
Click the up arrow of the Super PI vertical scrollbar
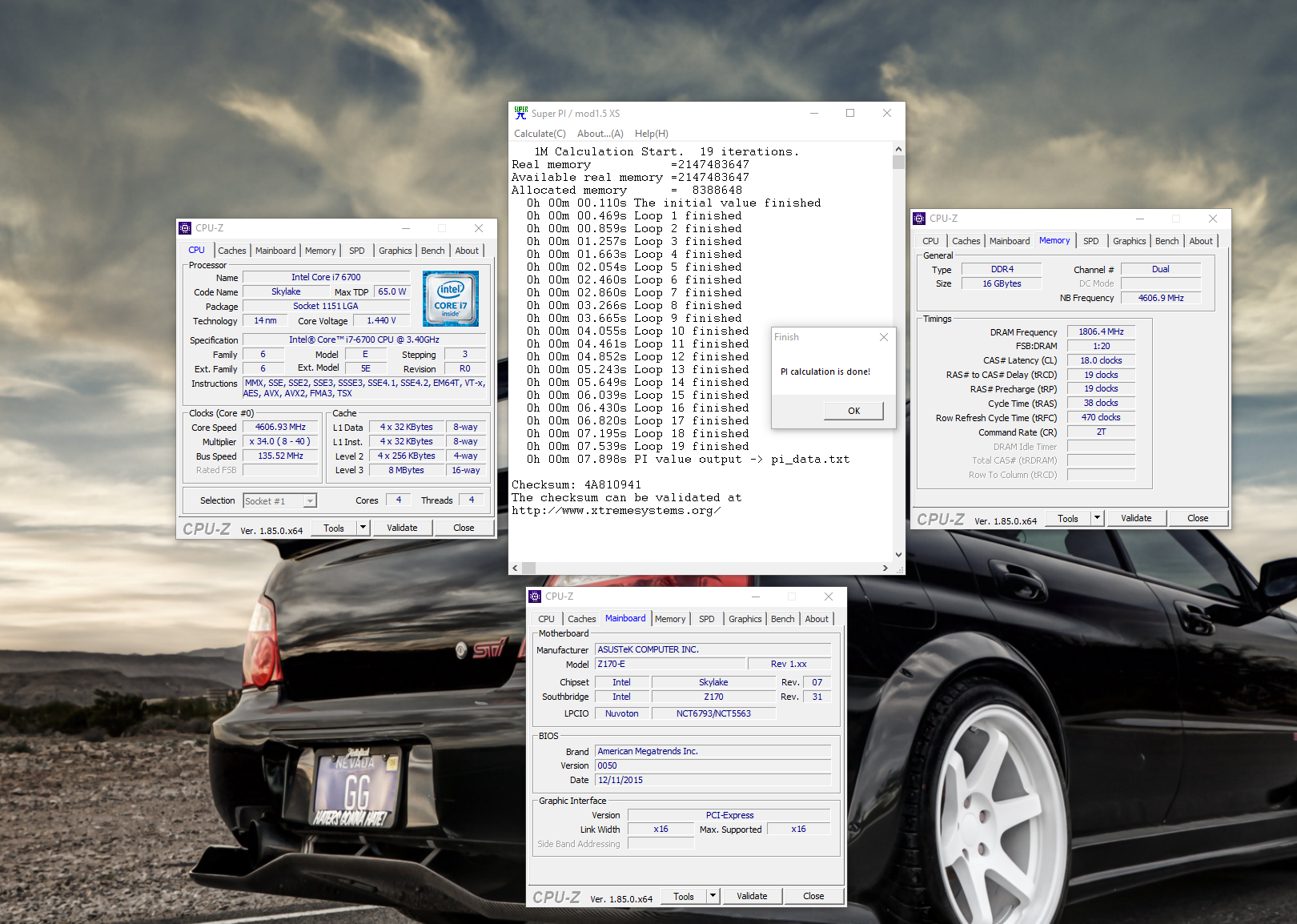898,149
